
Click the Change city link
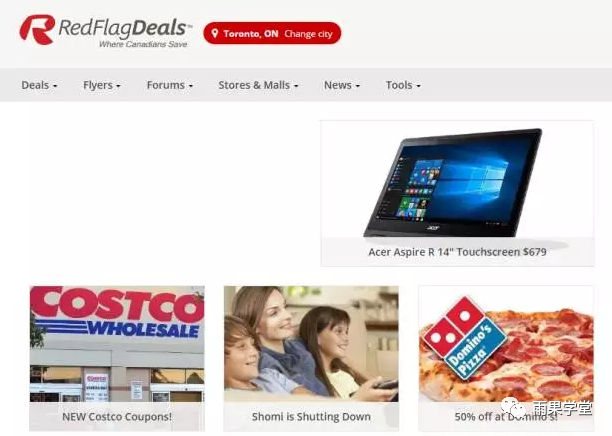[x=308, y=34]
